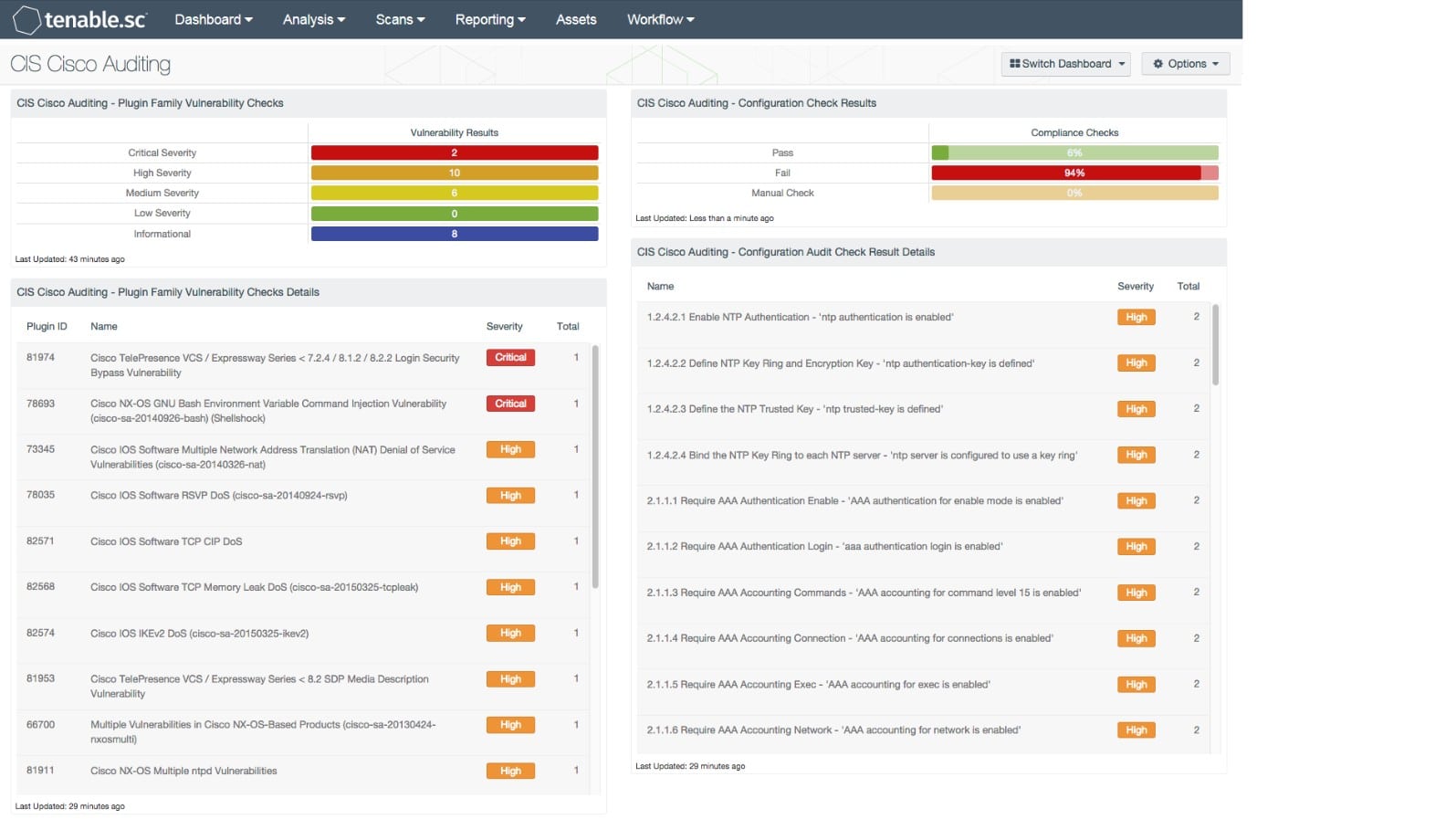Image resolution: width=1456 pixels, height=819 pixels.
Task: Open plugin 81974 TelePresence VCS row
Action: click(x=302, y=365)
